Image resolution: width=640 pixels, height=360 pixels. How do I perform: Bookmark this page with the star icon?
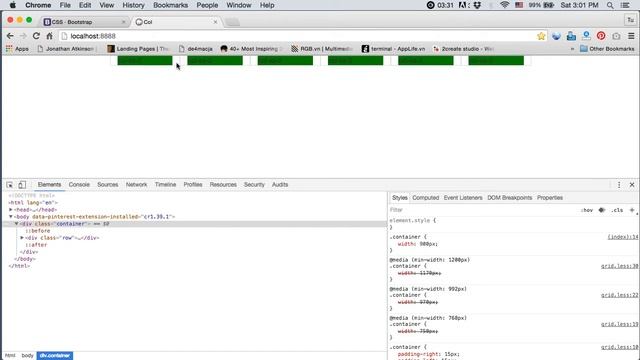click(x=541, y=36)
